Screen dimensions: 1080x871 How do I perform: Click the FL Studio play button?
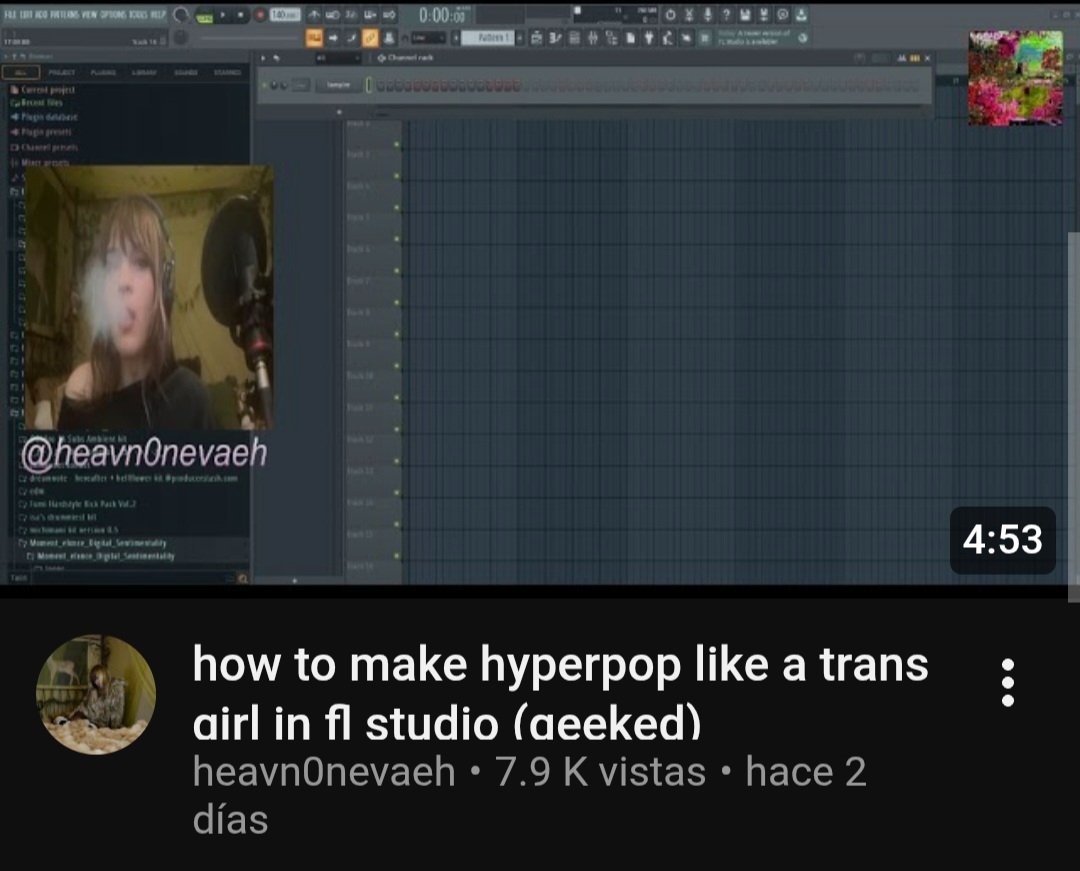tap(222, 14)
